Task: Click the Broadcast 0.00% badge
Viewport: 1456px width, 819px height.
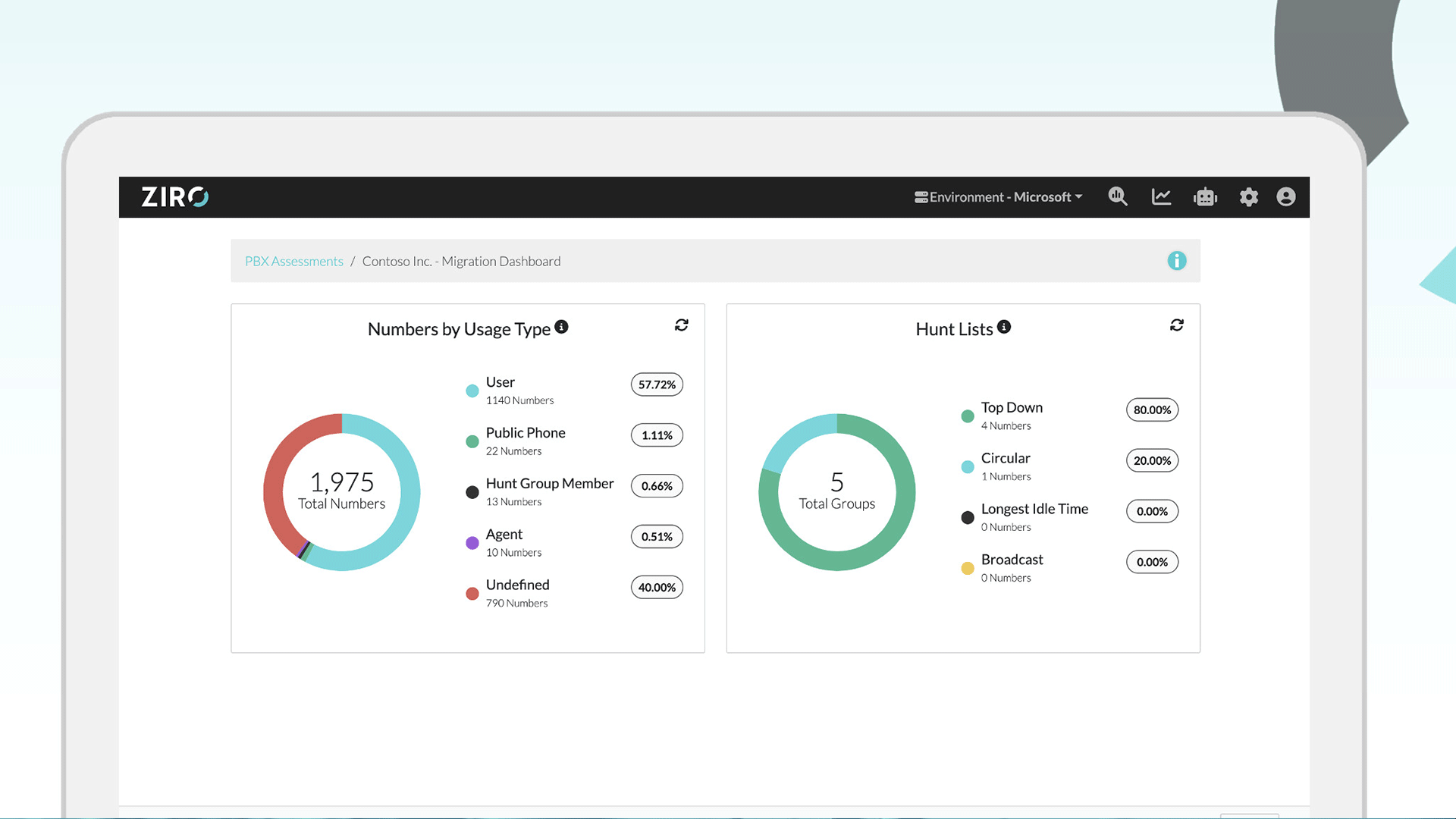Action: pos(1152,563)
